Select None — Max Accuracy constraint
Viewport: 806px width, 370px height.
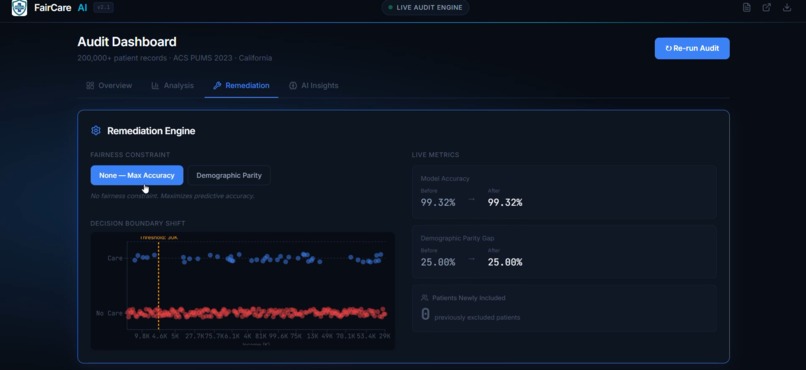[x=137, y=175]
